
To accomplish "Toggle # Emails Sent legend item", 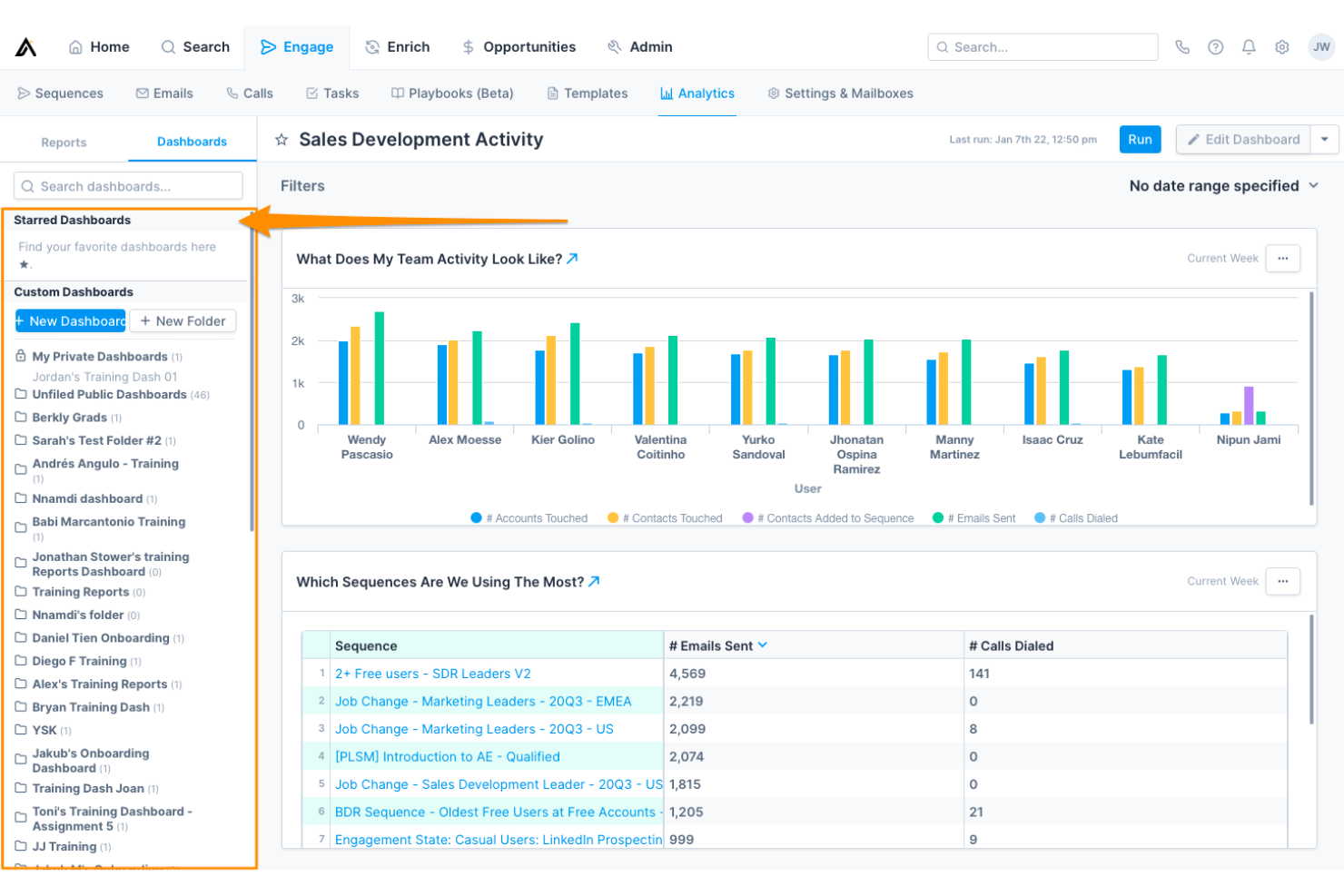I will click(974, 518).
